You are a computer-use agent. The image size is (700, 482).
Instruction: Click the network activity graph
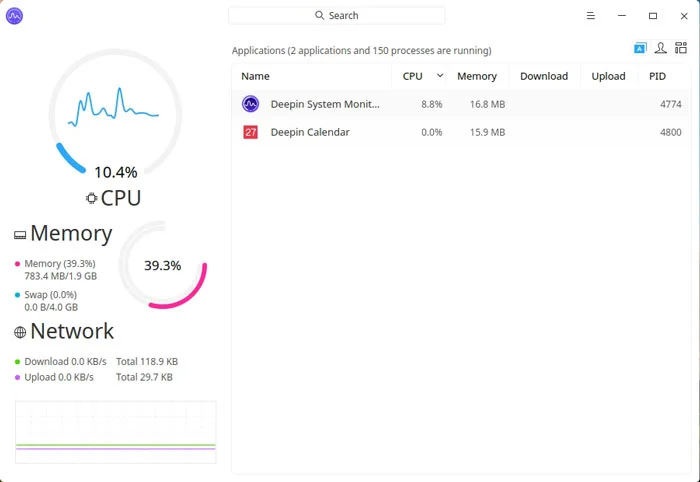pos(115,432)
